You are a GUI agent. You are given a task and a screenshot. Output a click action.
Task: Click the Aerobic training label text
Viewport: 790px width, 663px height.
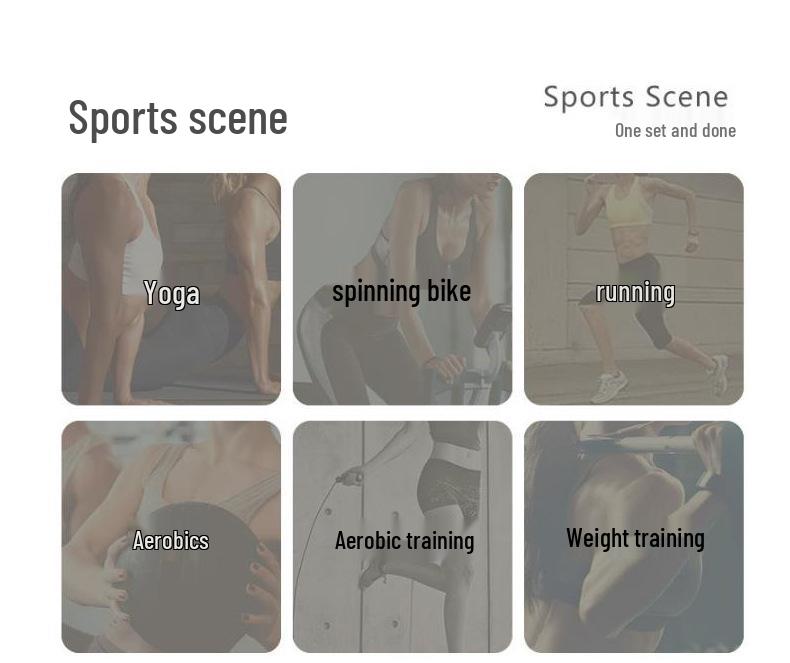405,541
